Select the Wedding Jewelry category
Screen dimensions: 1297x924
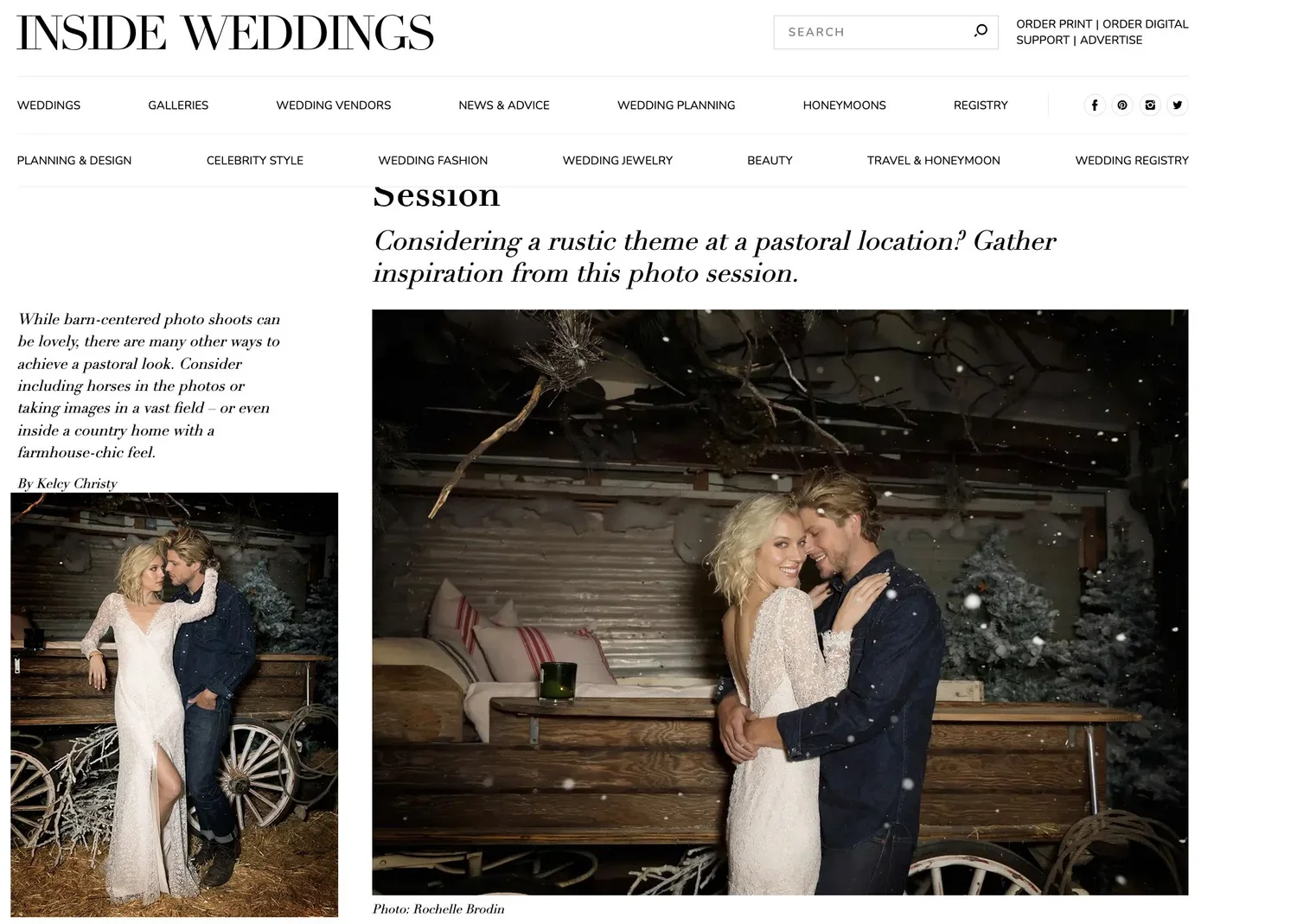(x=617, y=161)
